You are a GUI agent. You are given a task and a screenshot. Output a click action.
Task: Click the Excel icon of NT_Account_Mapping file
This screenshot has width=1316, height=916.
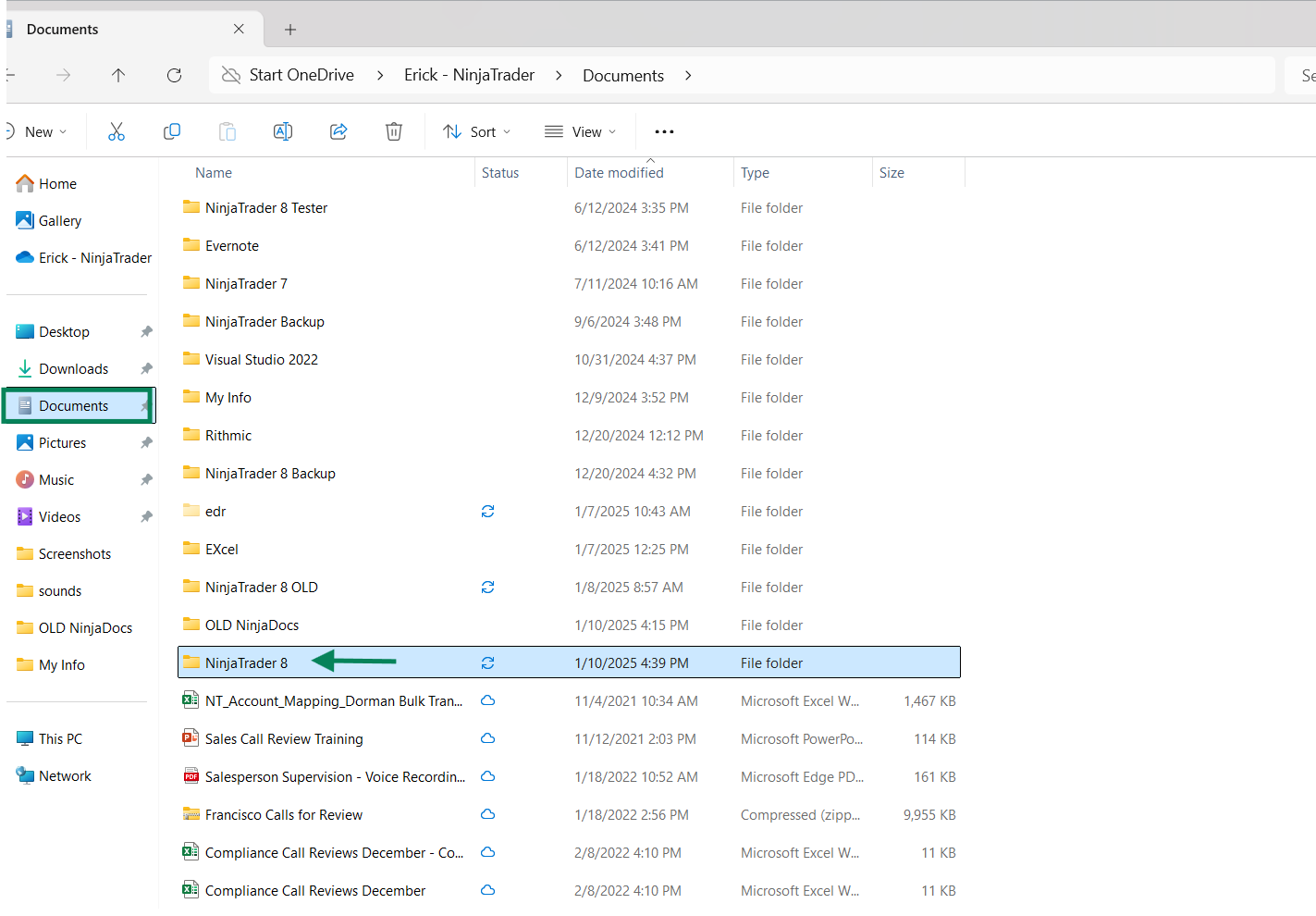[x=191, y=700]
